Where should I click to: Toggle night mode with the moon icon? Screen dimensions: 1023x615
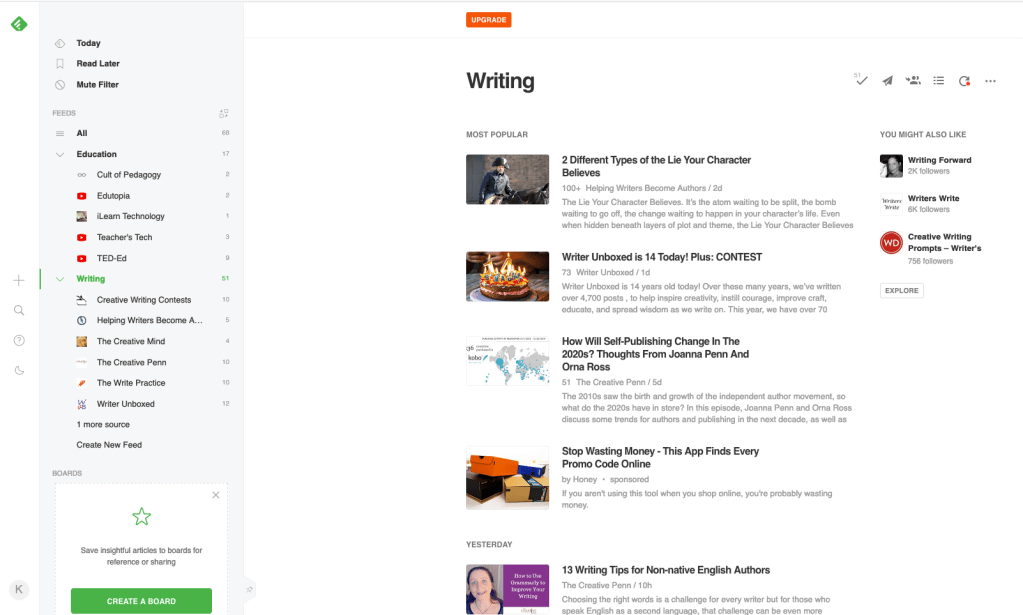(19, 371)
